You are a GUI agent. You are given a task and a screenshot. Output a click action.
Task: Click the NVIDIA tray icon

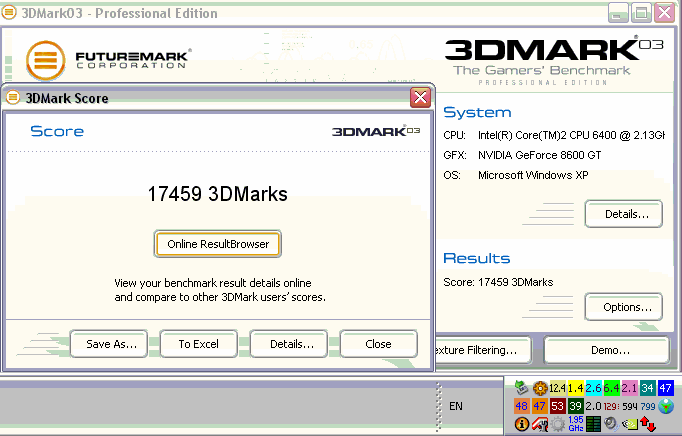click(630, 424)
